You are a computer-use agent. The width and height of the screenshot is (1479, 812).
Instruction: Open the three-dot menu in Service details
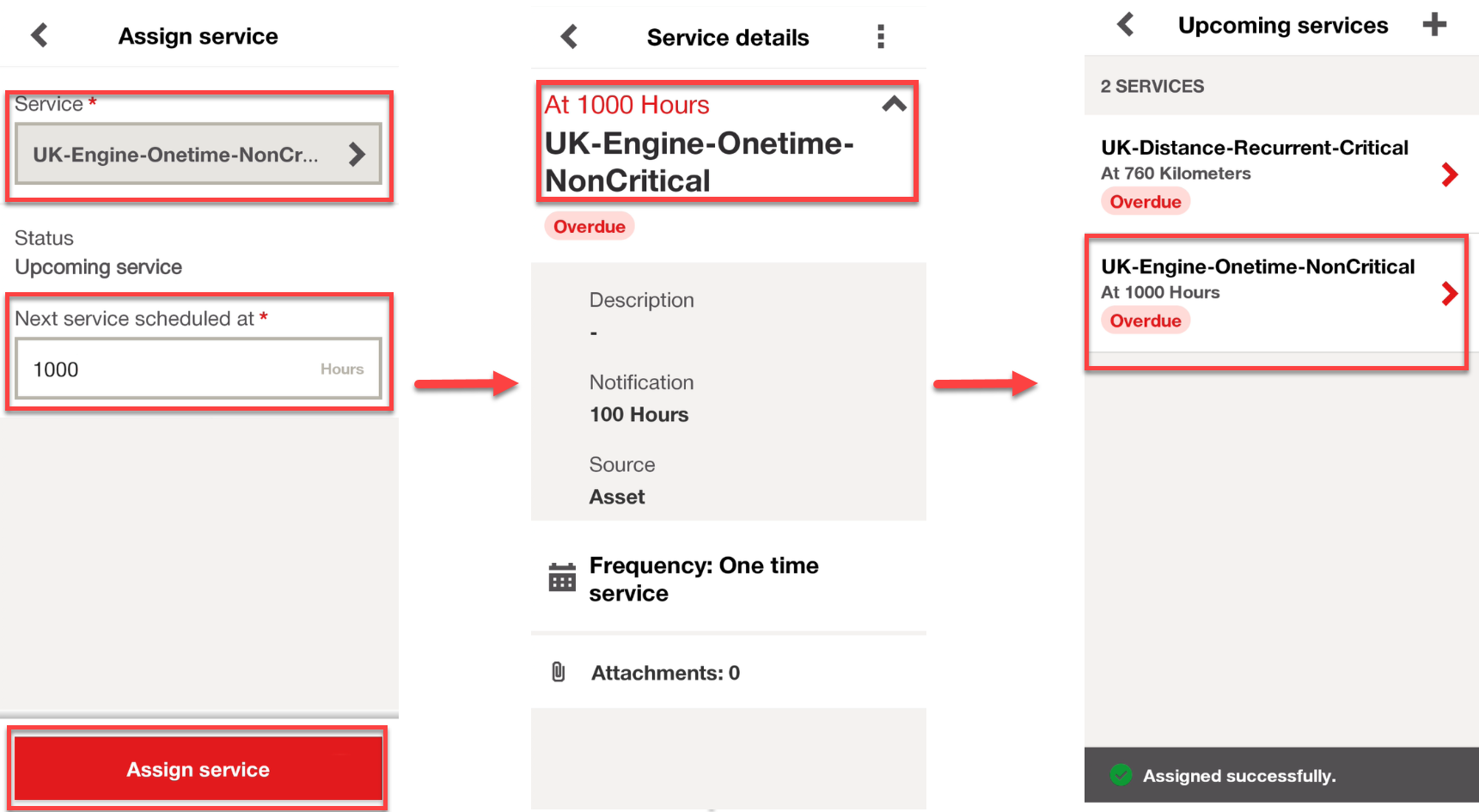pyautogui.click(x=880, y=36)
